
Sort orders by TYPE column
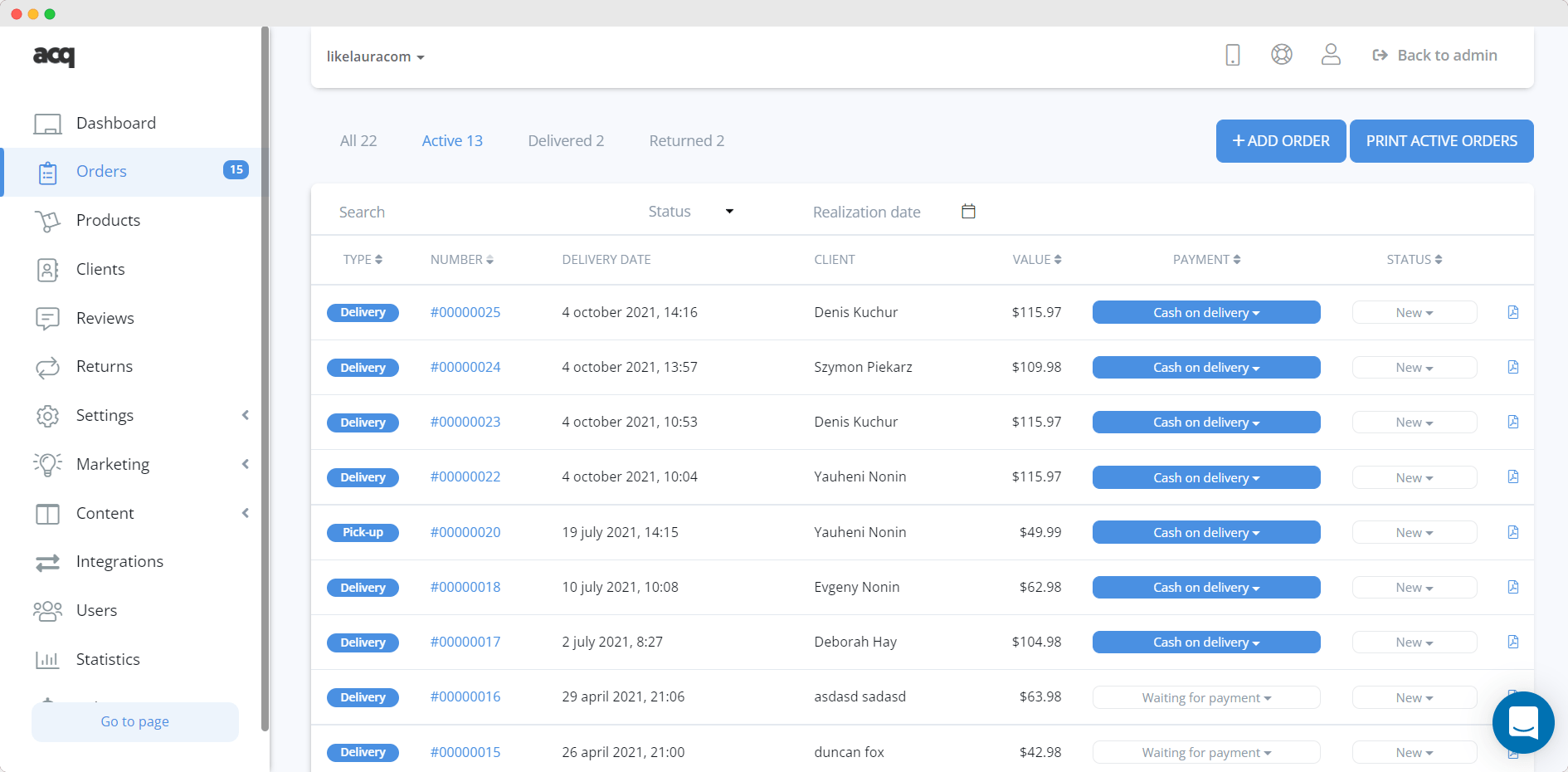point(363,260)
